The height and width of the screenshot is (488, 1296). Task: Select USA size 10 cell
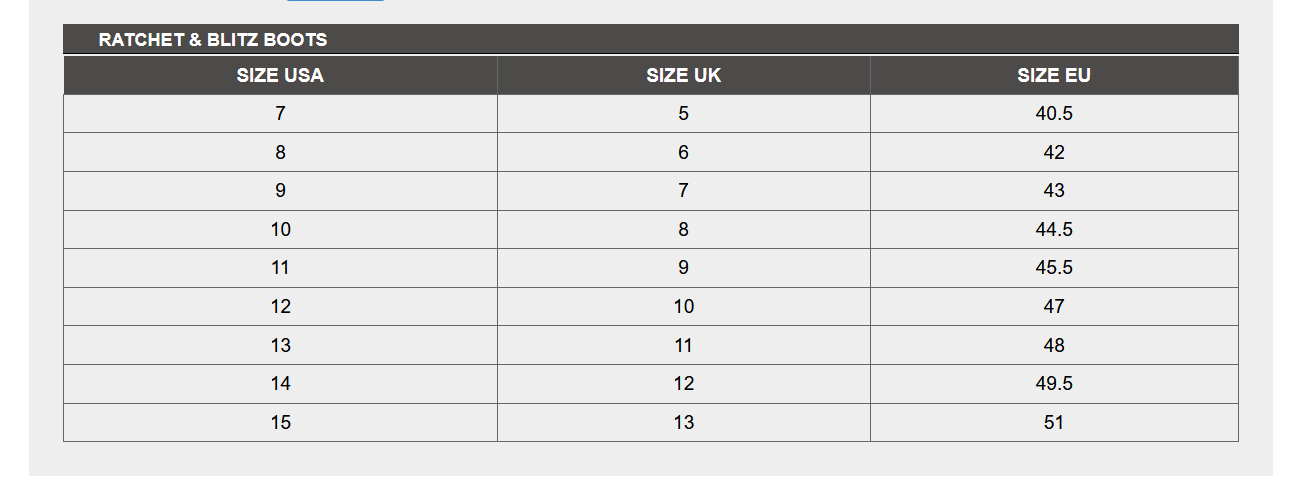[280, 229]
